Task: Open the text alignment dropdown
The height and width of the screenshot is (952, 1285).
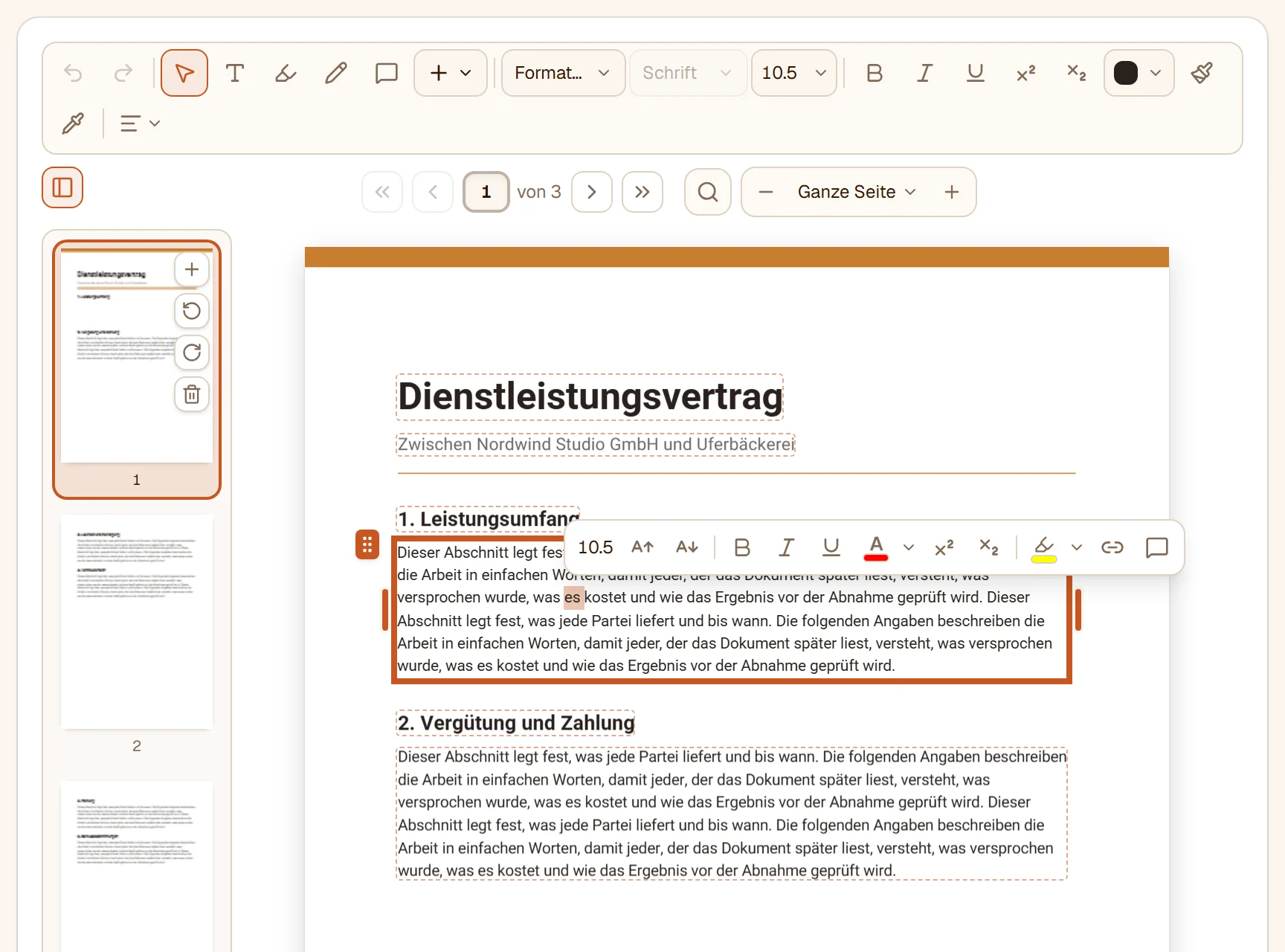Action: click(140, 123)
